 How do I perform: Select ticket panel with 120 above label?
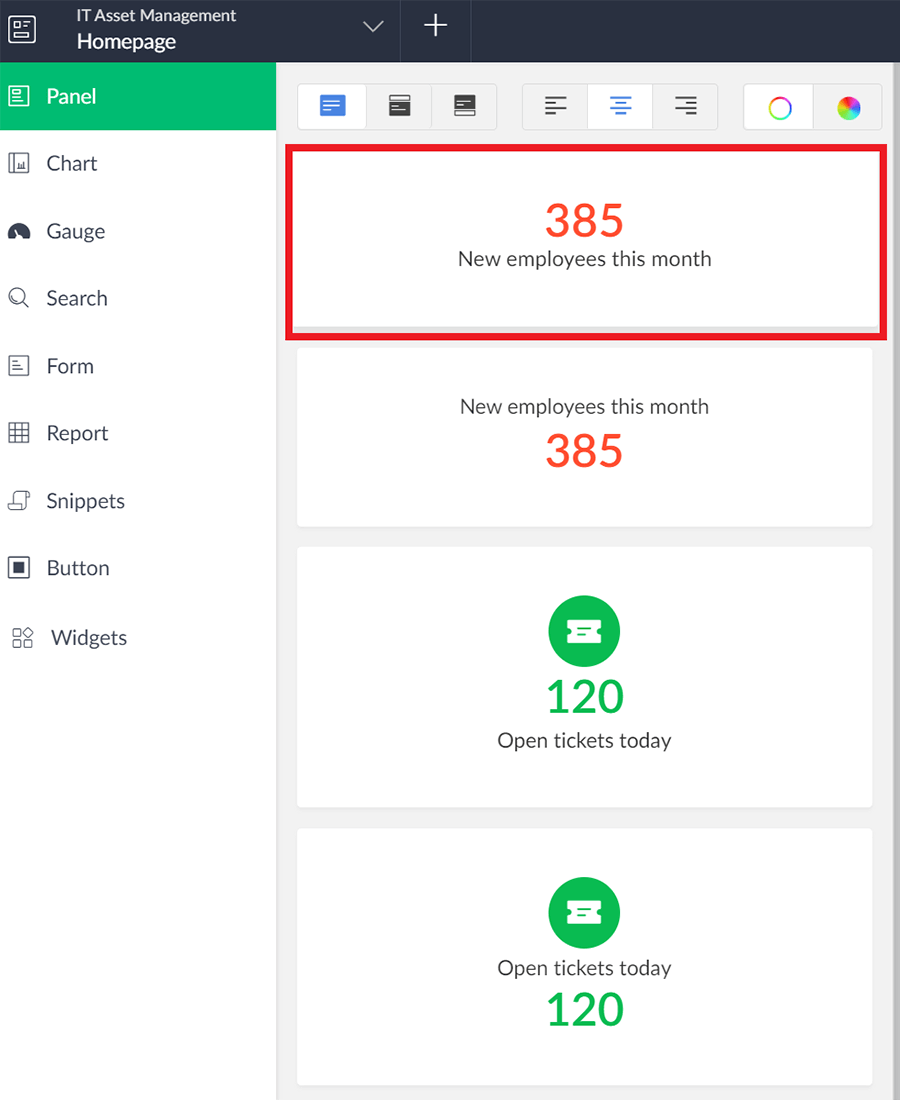(x=584, y=677)
